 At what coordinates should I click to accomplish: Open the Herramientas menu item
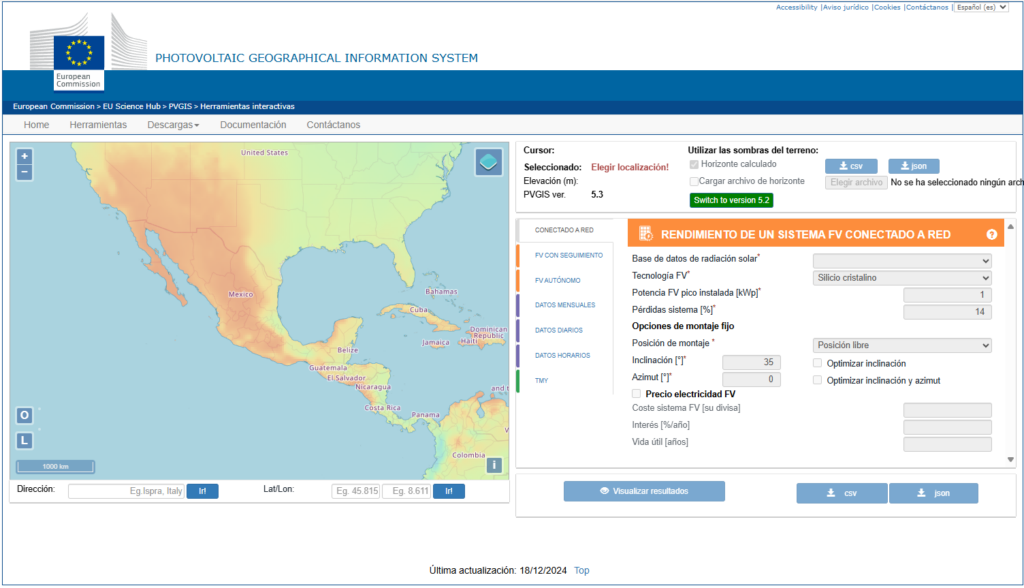click(98, 125)
